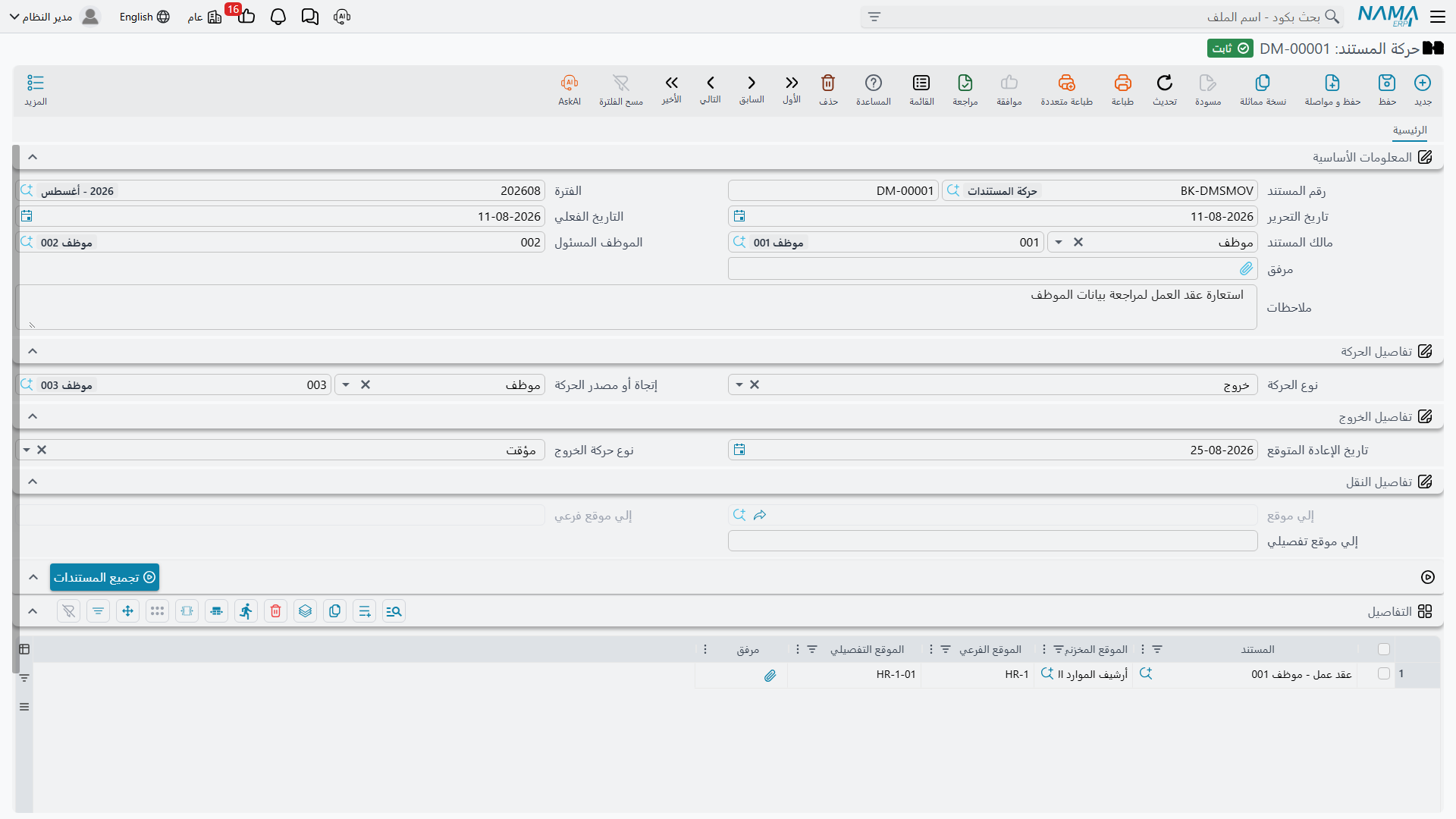The image size is (1456, 819).
Task: Clear the نوع الحركة value with X
Action: click(755, 384)
